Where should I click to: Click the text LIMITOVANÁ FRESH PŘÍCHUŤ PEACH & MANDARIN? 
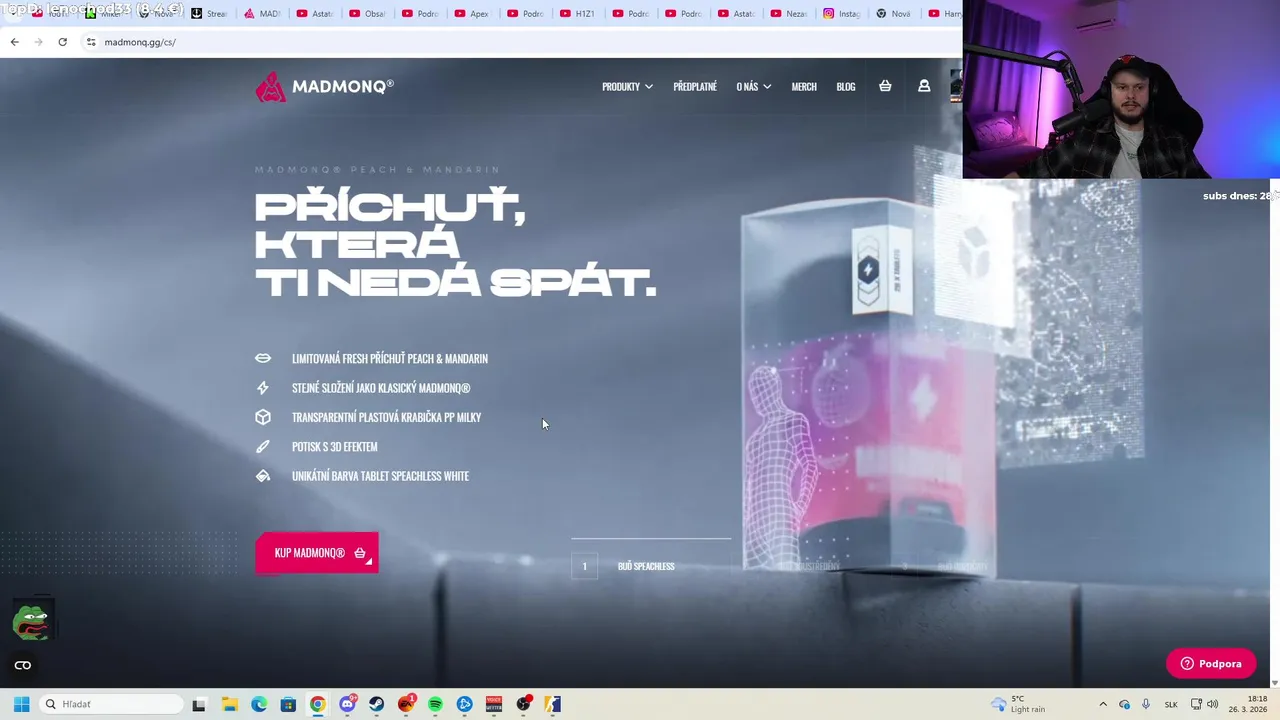pos(390,358)
